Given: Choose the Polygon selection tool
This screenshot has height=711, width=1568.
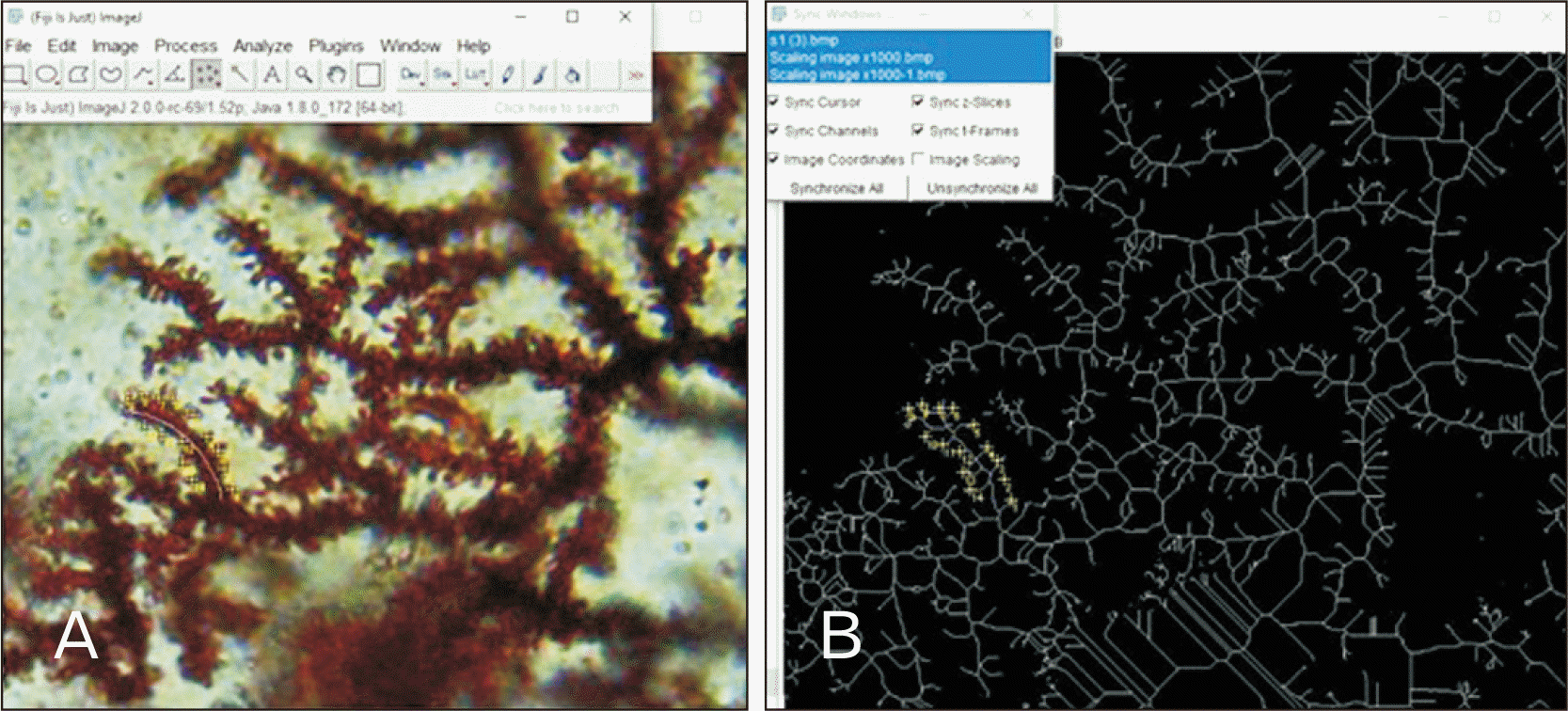Looking at the screenshot, I should [79, 74].
